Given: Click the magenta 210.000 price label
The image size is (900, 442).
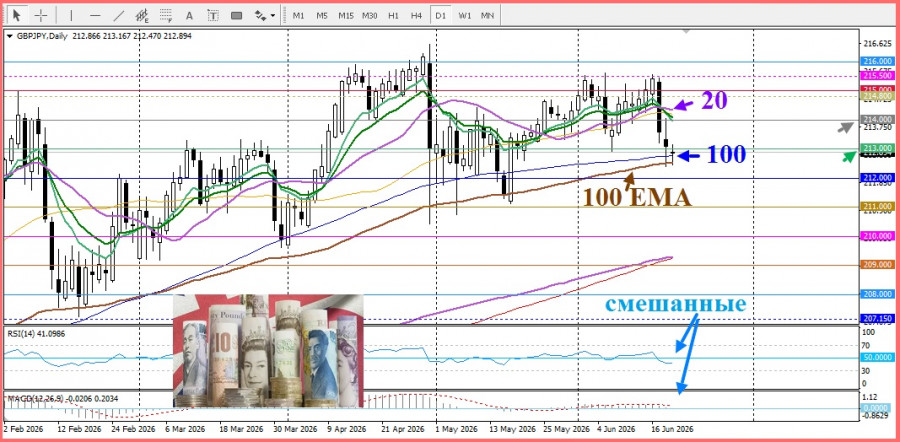Looking at the screenshot, I should [876, 236].
